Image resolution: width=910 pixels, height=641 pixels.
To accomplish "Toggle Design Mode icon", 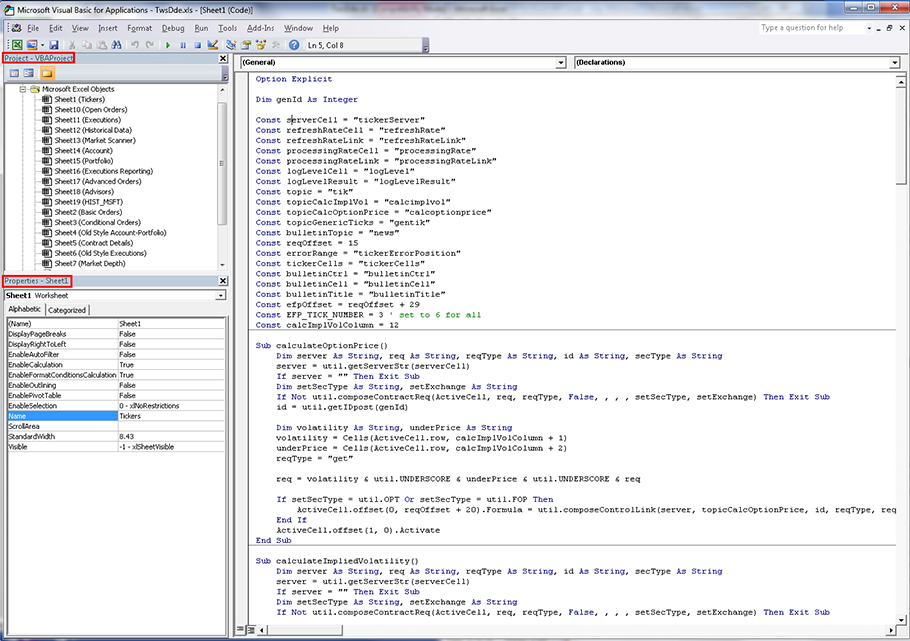I will pos(212,45).
